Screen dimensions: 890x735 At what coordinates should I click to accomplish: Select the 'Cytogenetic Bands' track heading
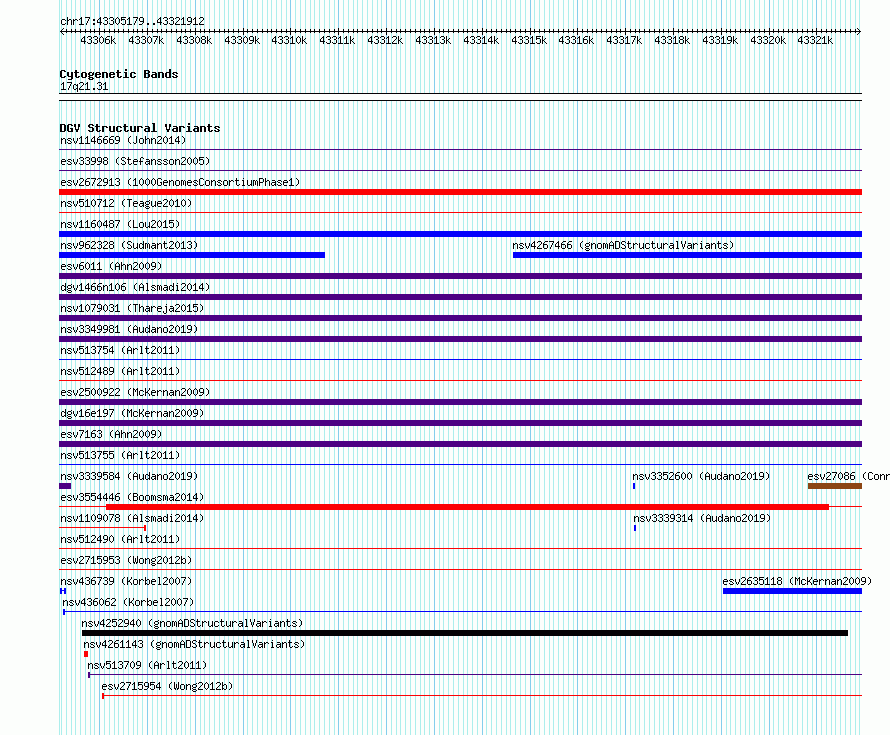point(119,74)
